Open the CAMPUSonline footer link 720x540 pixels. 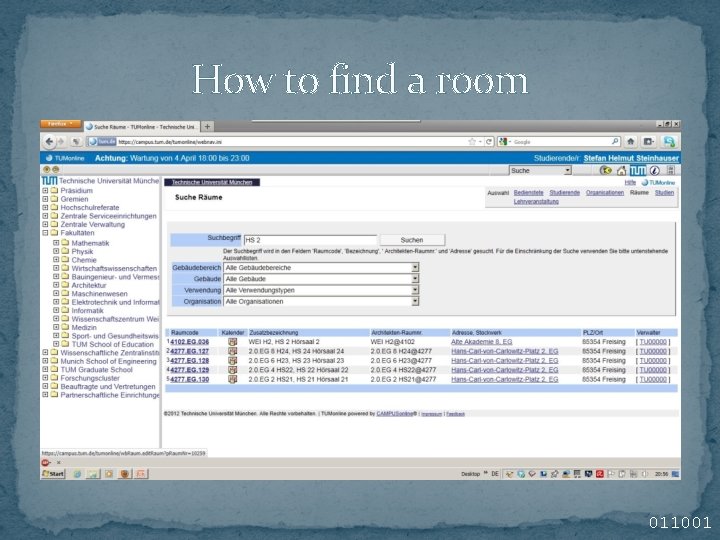click(x=395, y=414)
